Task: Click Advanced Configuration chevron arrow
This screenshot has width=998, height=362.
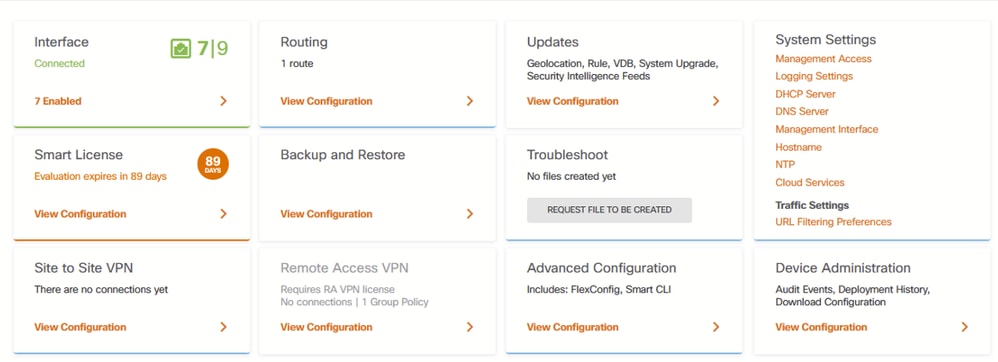Action: click(716, 327)
